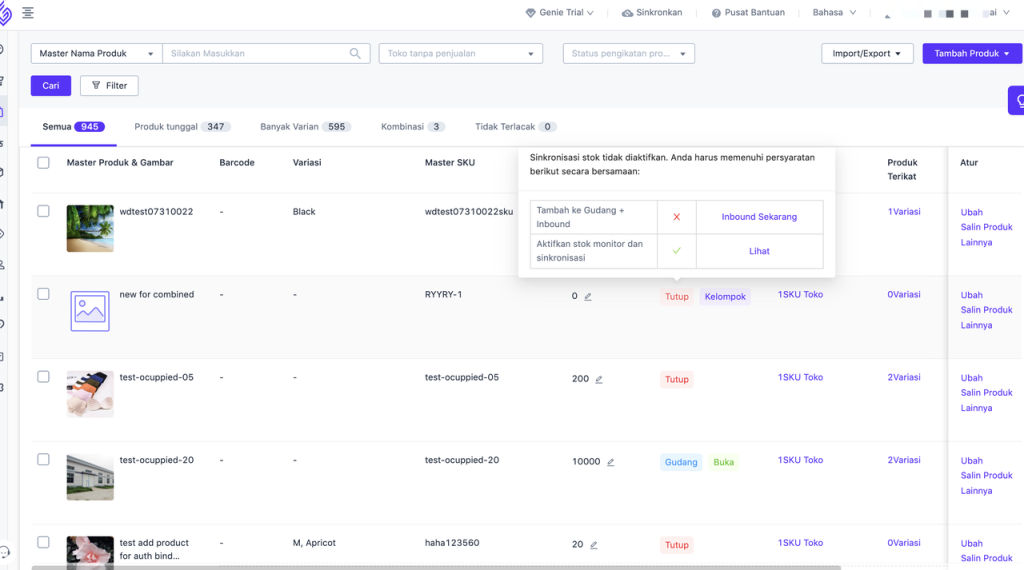
Task: Click SKU text RYYRY-1
Action: pyautogui.click(x=443, y=294)
